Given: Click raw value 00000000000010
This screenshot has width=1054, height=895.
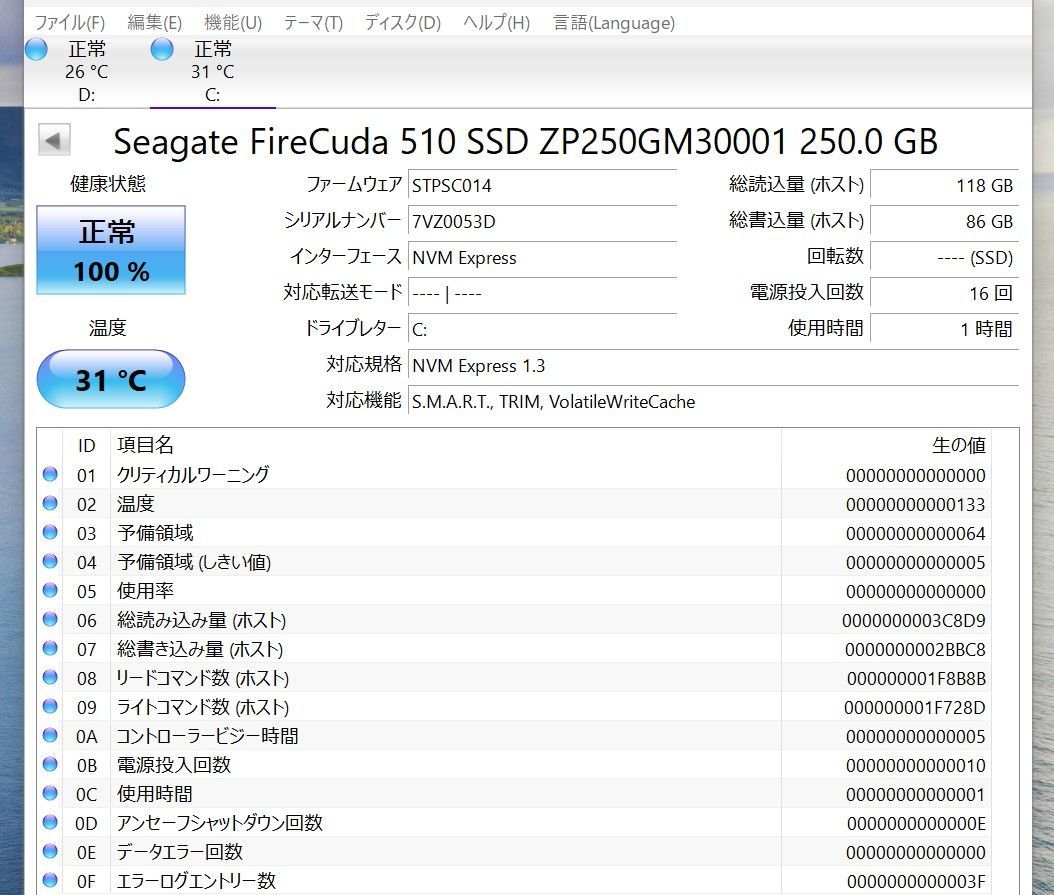Looking at the screenshot, I should [x=916, y=765].
